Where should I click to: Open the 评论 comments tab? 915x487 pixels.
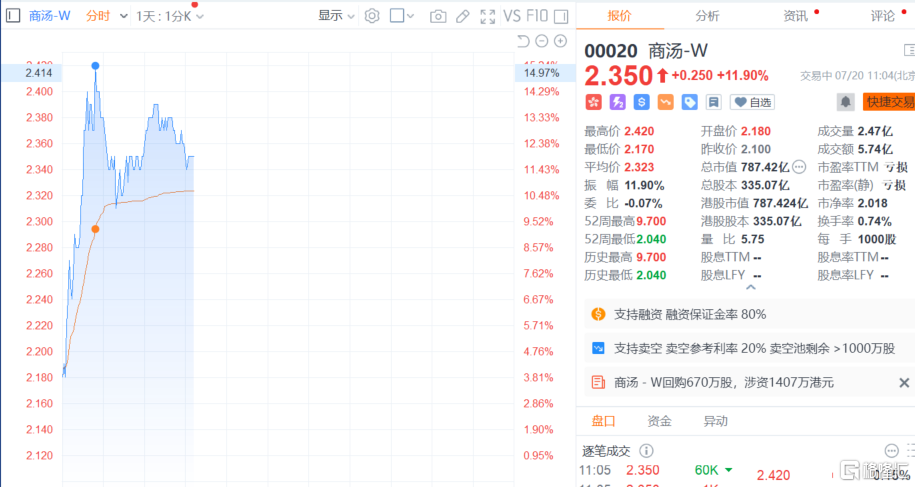point(883,16)
